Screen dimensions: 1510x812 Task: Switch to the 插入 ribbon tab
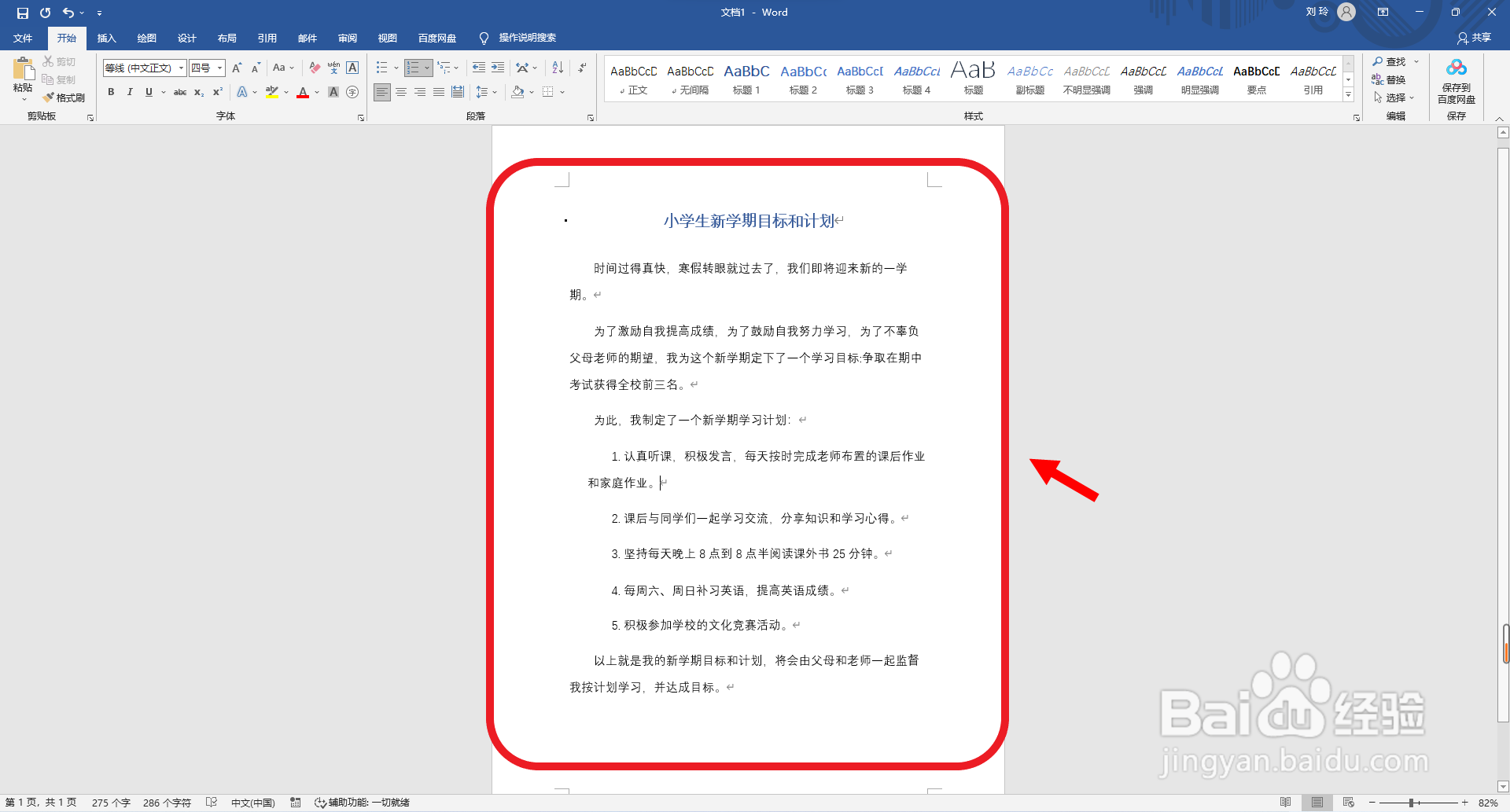coord(106,38)
